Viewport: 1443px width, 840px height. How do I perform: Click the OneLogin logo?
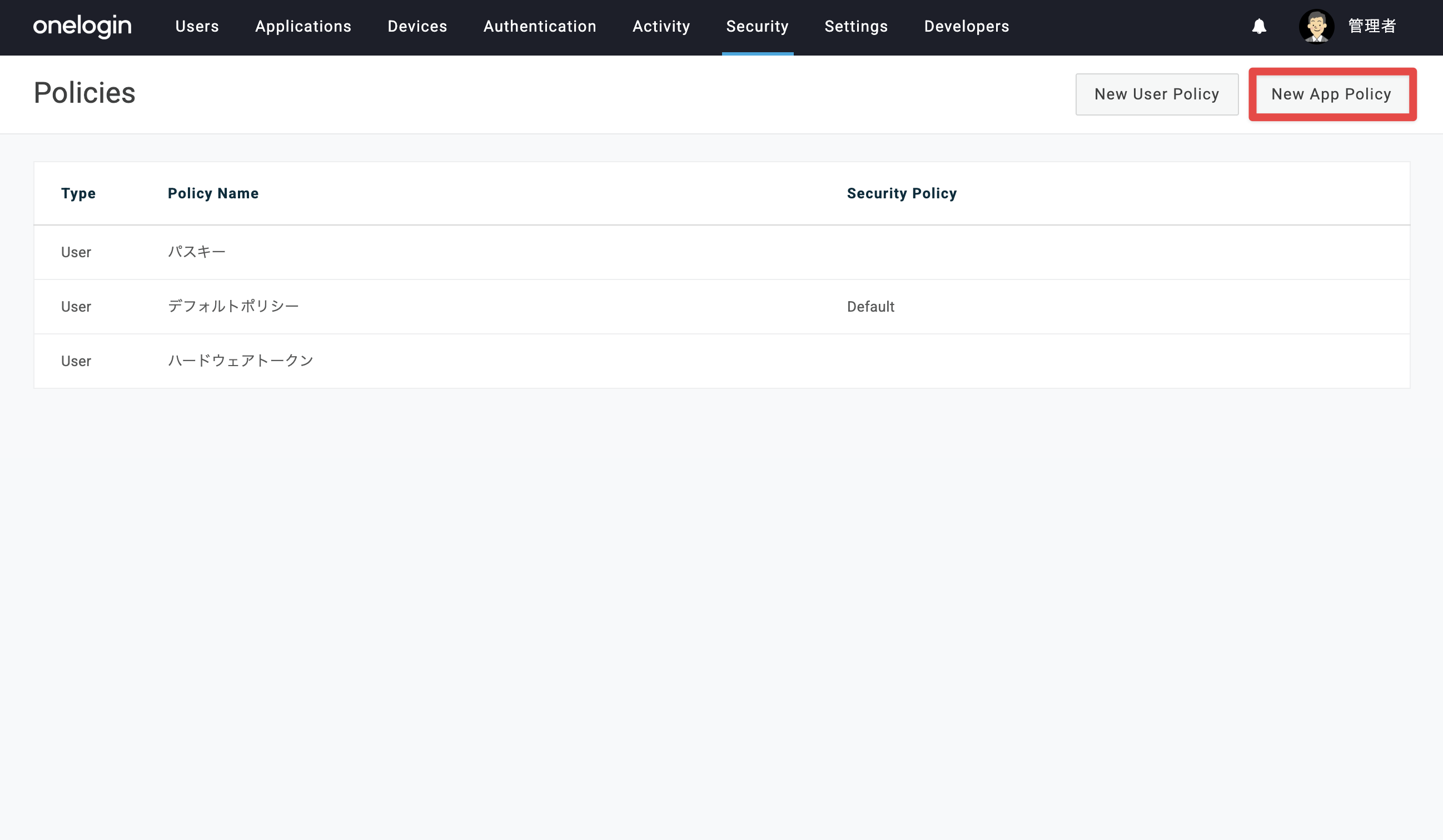pyautogui.click(x=82, y=26)
